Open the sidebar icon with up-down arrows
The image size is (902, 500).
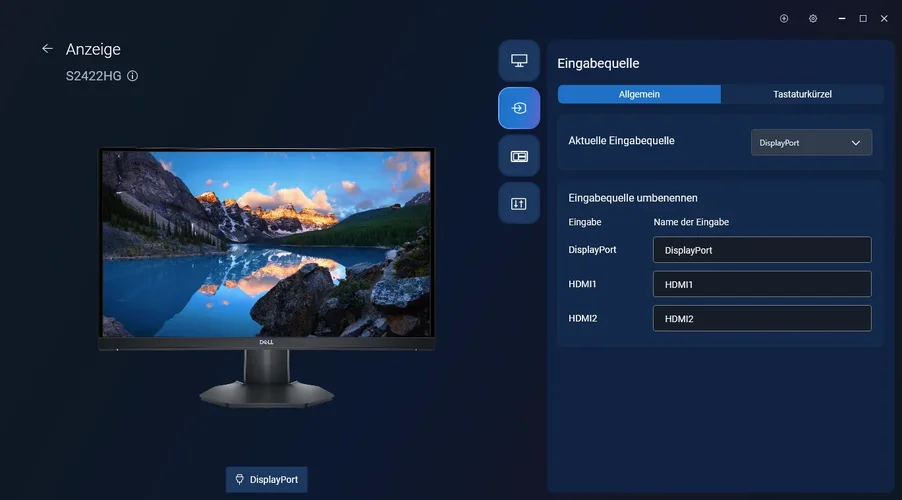click(x=519, y=204)
